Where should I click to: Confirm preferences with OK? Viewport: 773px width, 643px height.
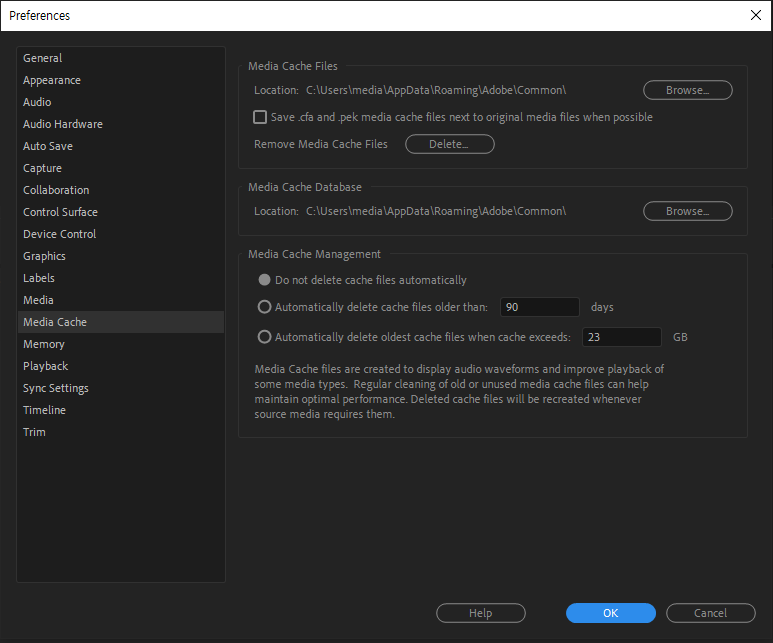pos(611,613)
